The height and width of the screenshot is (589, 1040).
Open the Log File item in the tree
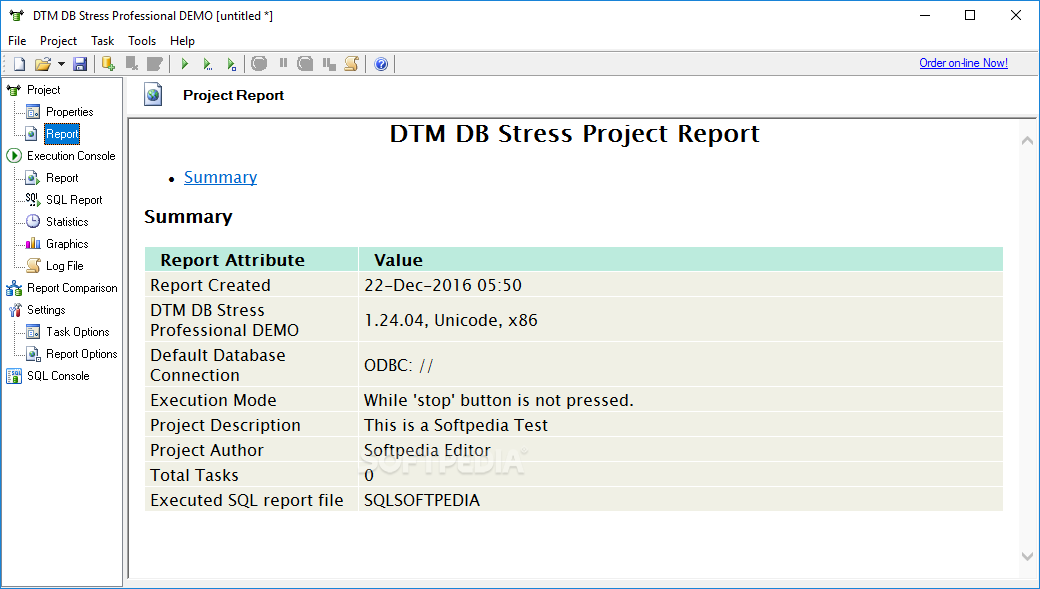click(65, 265)
